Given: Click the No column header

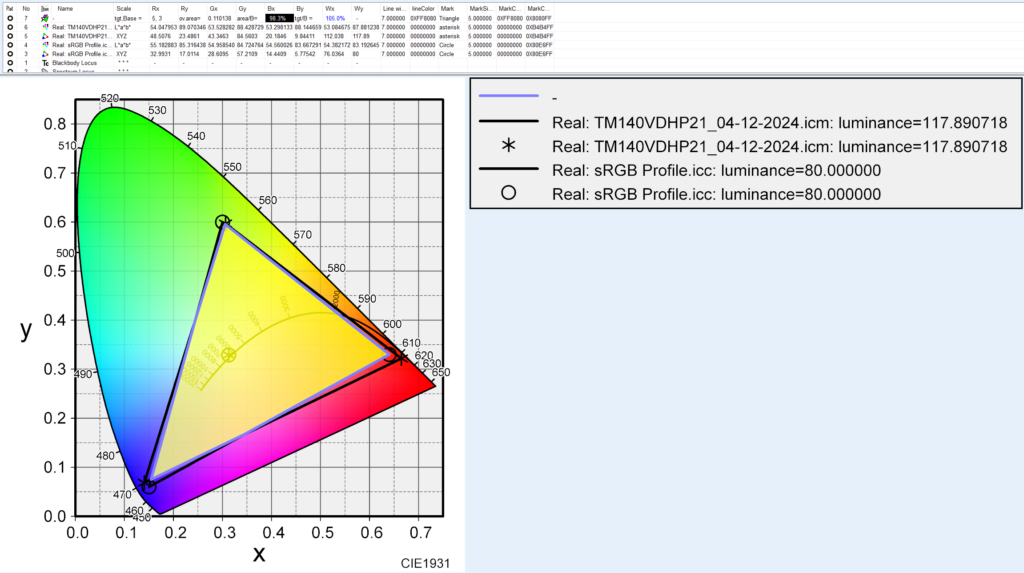Looking at the screenshot, I should [26, 9].
